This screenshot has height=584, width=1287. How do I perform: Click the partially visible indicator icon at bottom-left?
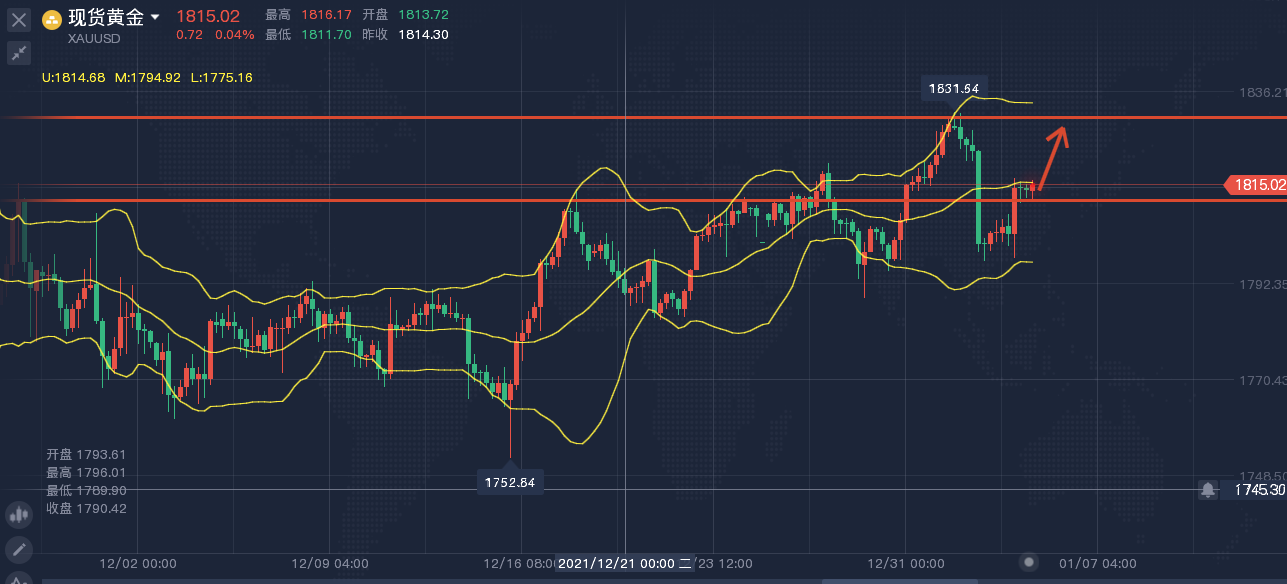click(x=18, y=579)
